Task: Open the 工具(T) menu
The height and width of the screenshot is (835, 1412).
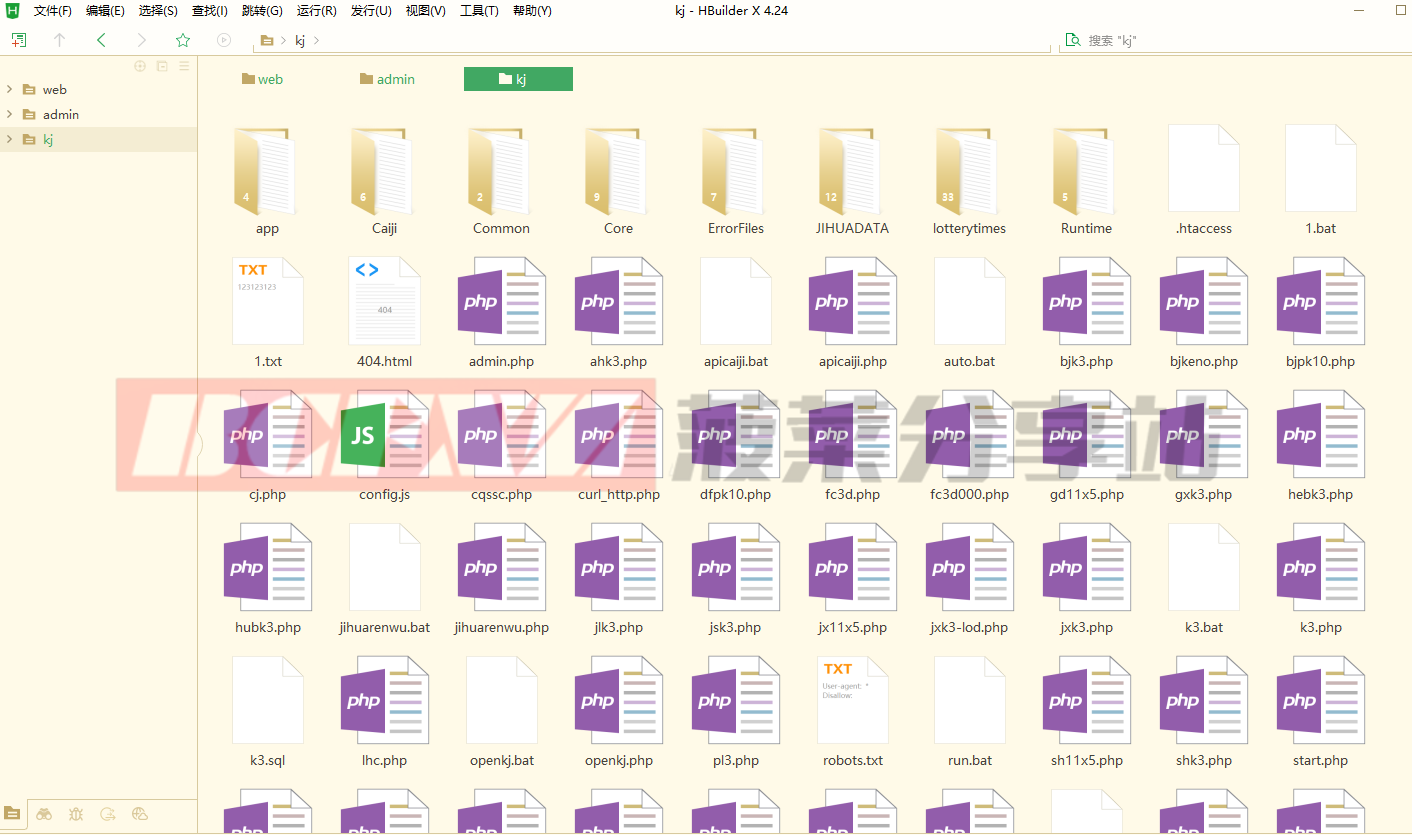Action: pyautogui.click(x=479, y=11)
